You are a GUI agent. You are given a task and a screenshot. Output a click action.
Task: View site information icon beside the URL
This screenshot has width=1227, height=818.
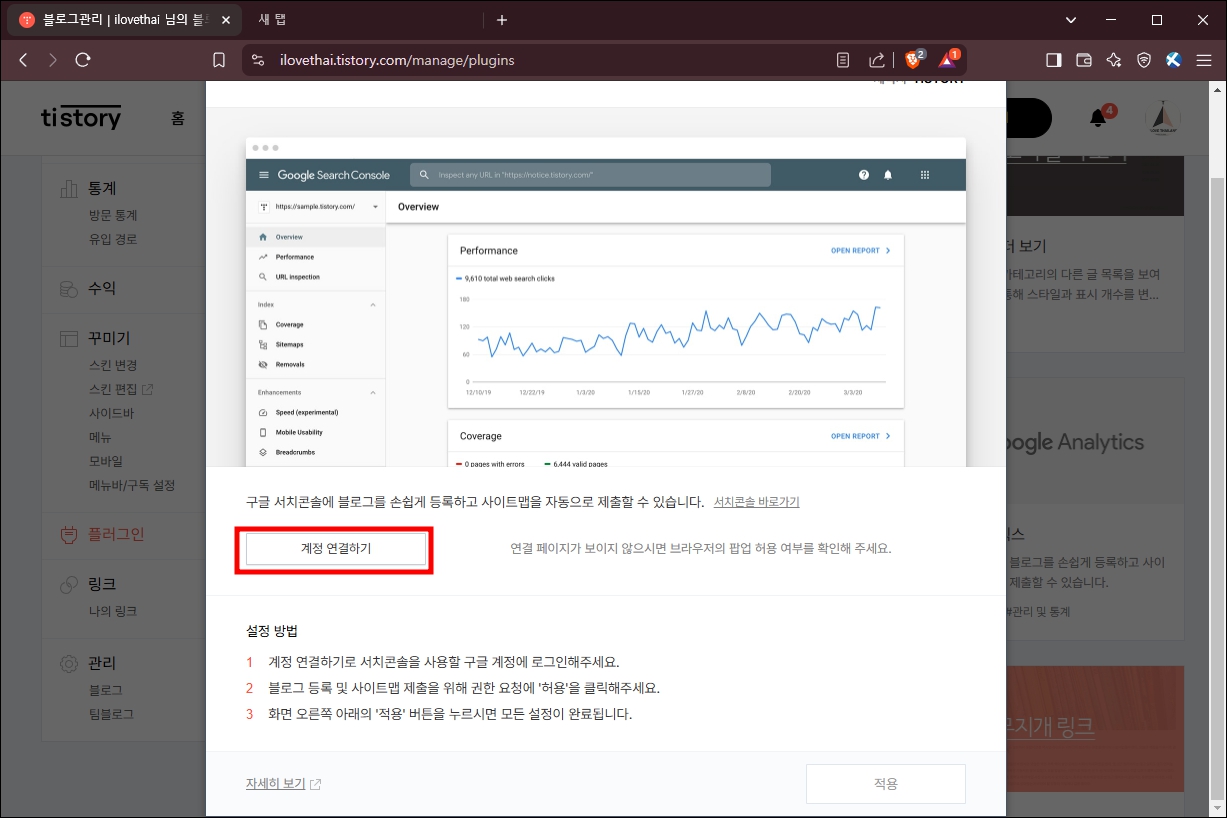tap(258, 60)
